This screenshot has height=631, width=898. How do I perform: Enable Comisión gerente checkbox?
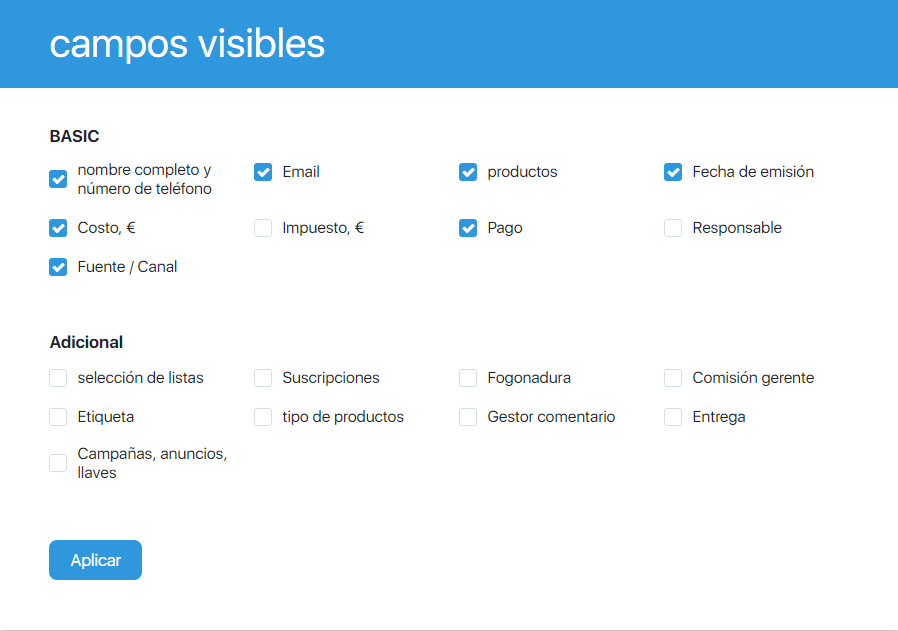(x=673, y=378)
